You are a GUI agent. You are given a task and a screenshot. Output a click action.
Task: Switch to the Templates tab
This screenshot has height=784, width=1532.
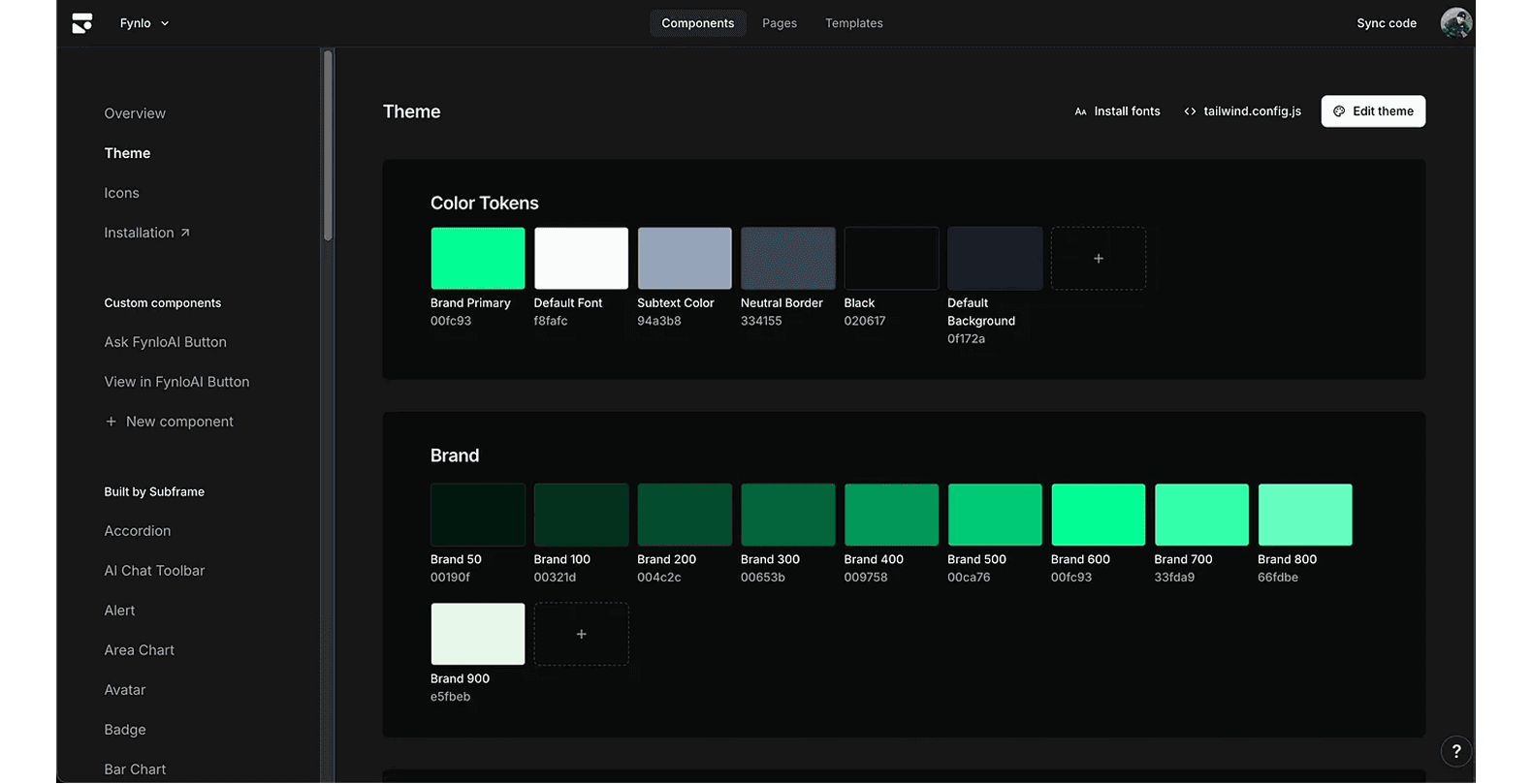click(853, 23)
